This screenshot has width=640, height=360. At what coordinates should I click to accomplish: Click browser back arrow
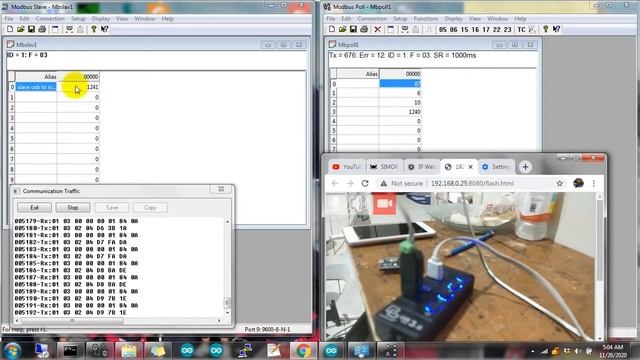(335, 184)
